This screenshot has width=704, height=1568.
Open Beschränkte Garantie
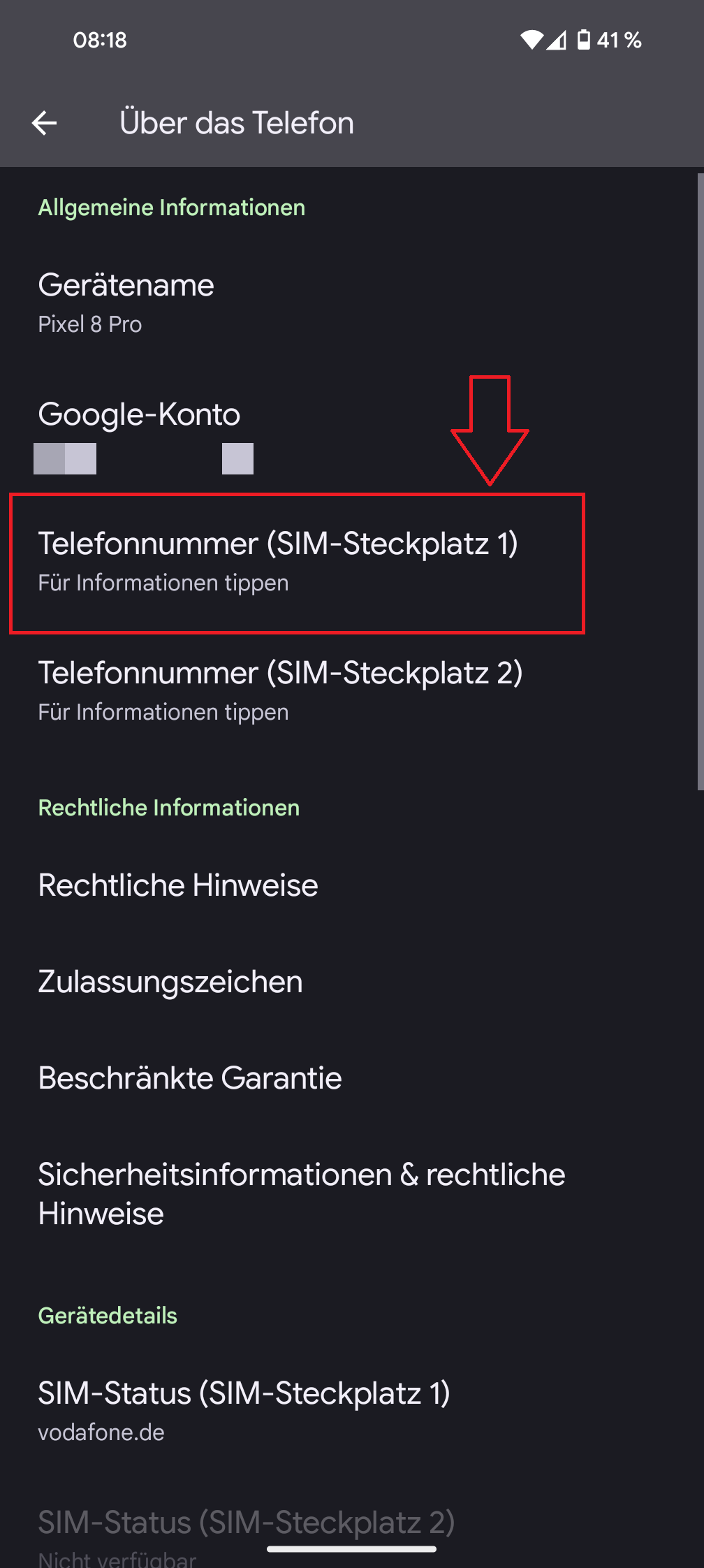click(190, 1078)
